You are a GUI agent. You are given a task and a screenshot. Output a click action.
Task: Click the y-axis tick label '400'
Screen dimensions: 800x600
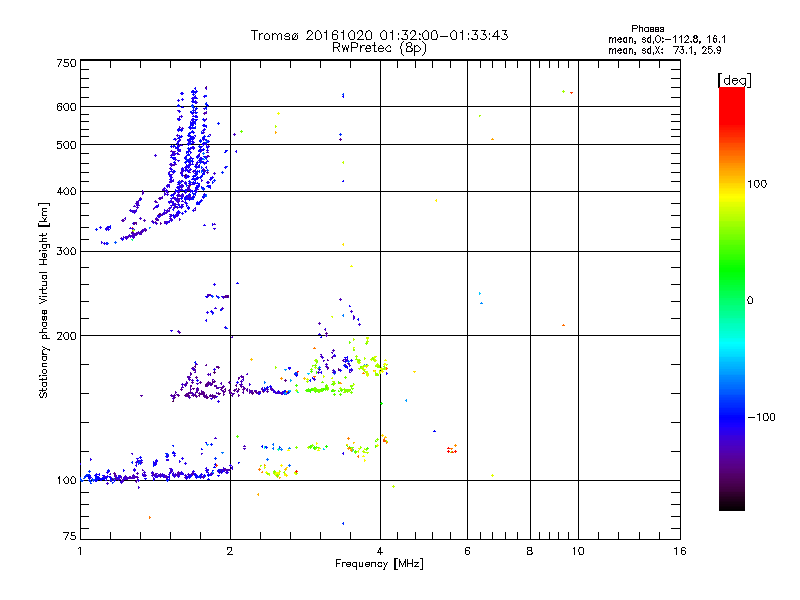click(66, 192)
